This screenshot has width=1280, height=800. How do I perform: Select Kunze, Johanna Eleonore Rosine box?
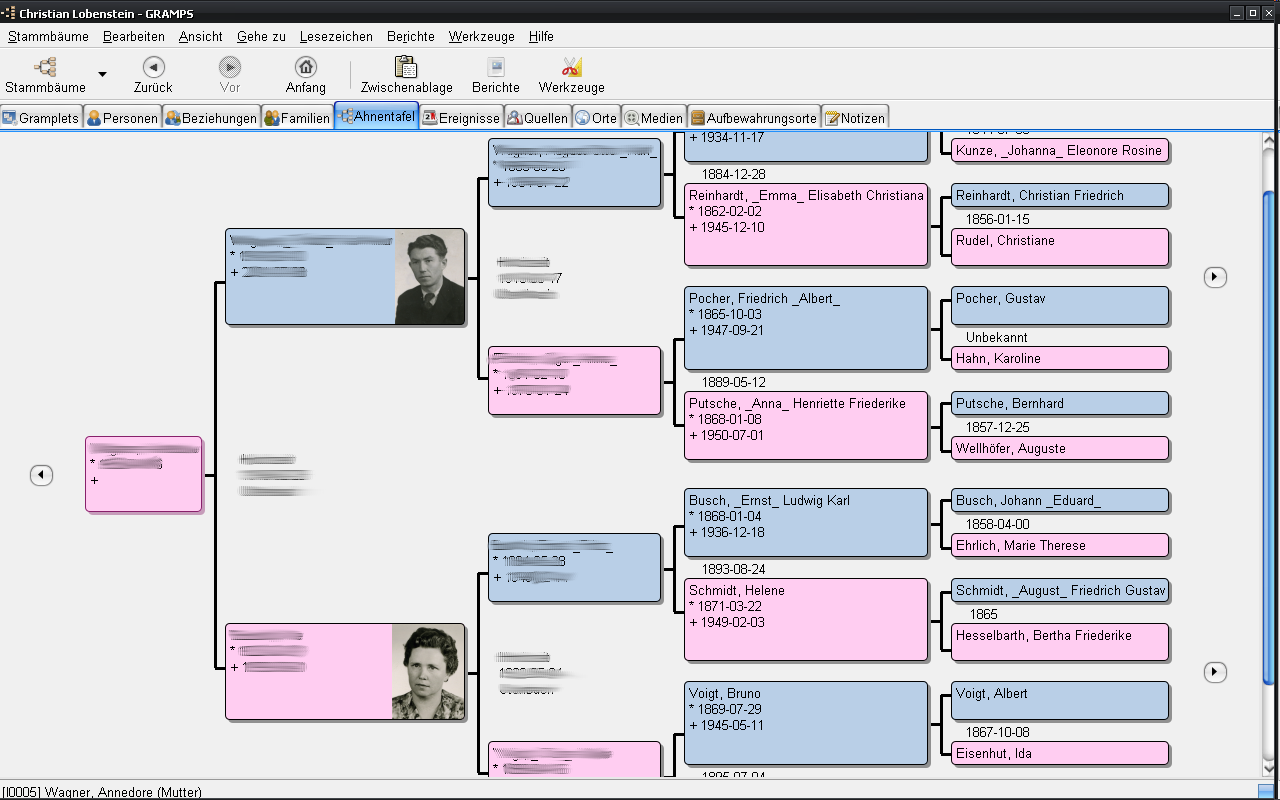pos(1060,151)
